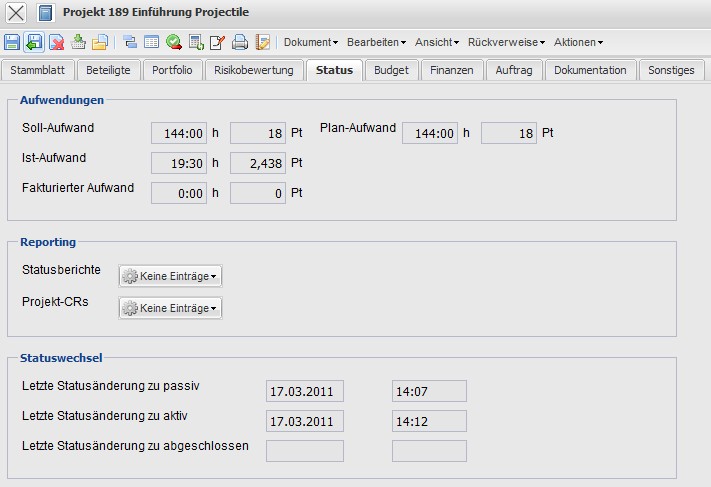Click the blue floppy disk save icon

click(12, 42)
